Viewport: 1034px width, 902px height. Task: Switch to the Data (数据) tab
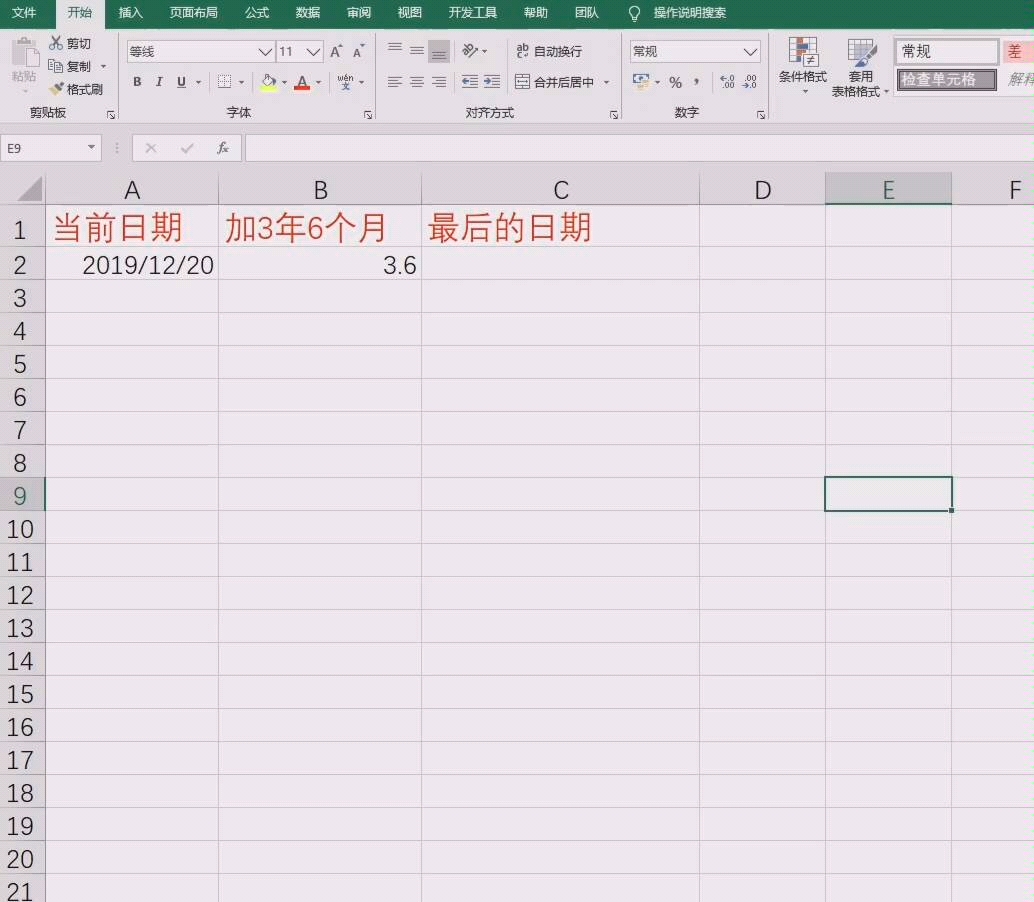coord(307,13)
